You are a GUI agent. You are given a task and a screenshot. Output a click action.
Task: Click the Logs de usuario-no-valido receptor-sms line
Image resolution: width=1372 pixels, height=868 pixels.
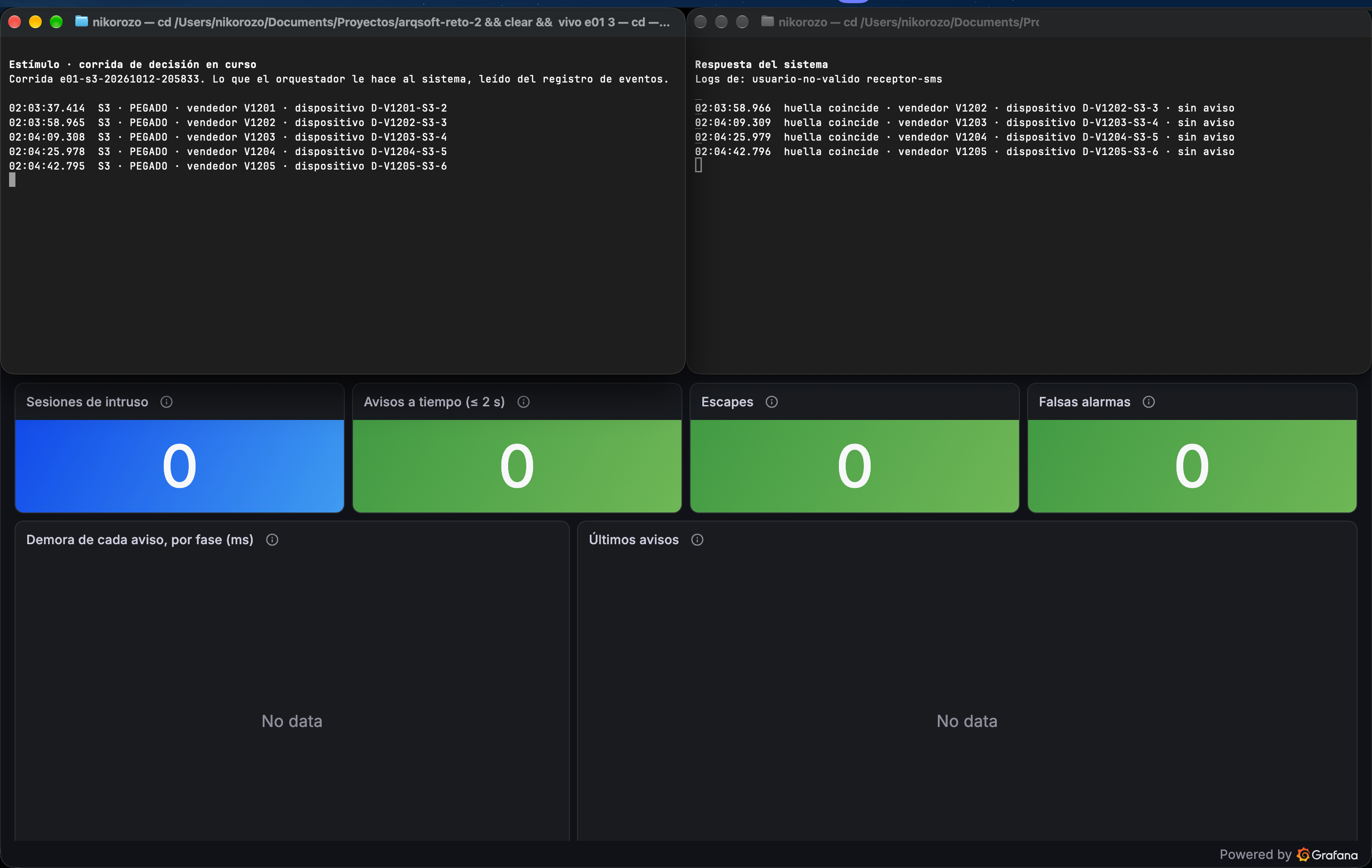[818, 79]
